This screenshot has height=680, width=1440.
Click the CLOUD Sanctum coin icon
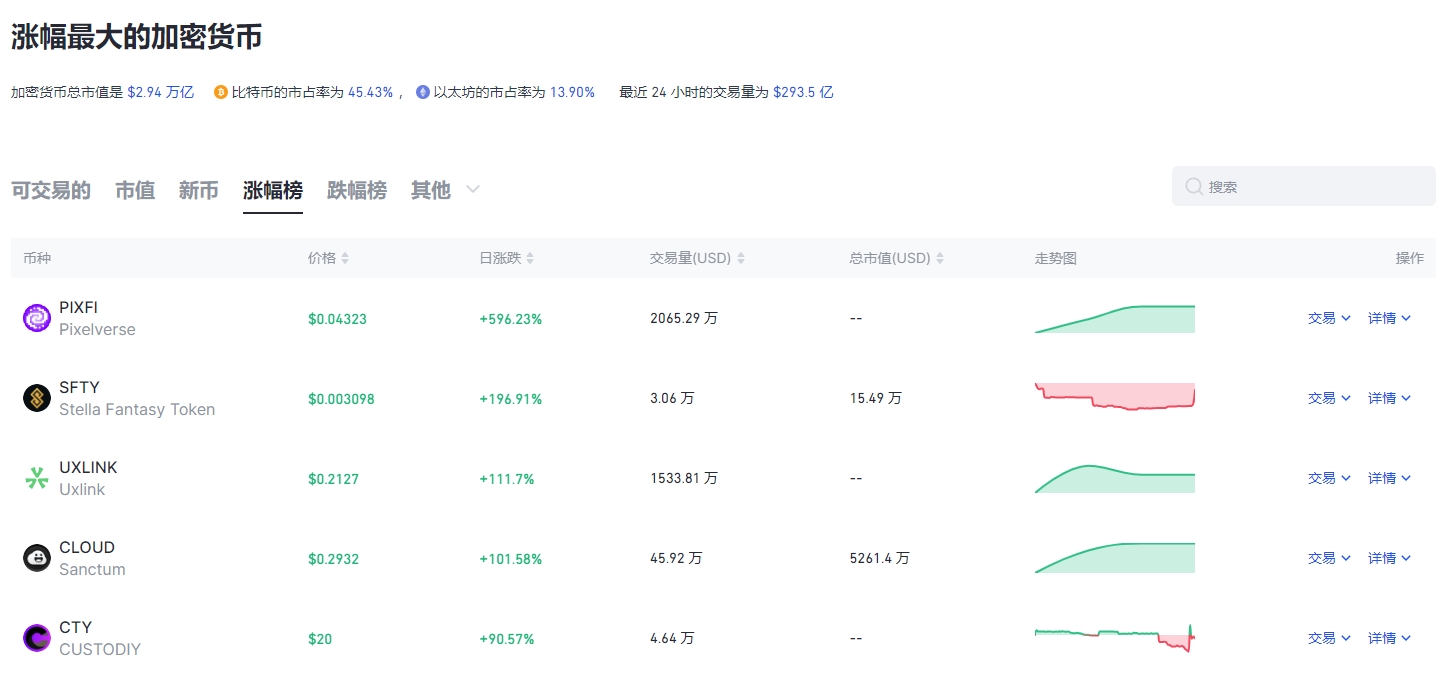[x=37, y=558]
